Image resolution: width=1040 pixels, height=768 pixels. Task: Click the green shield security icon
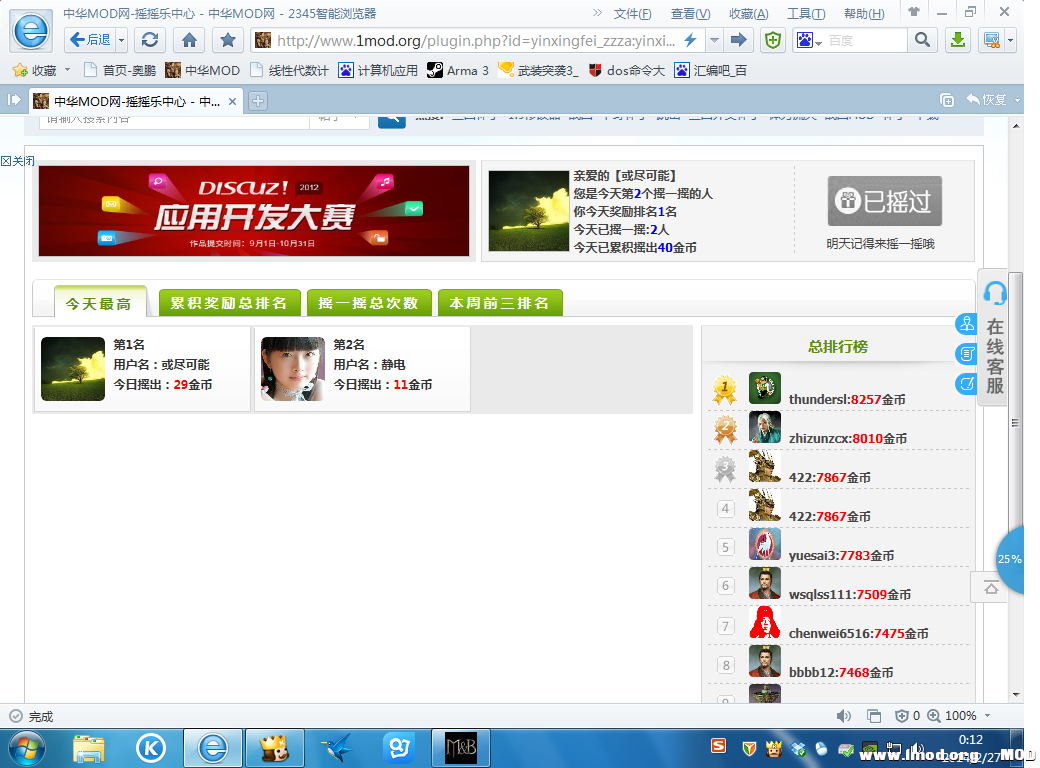click(x=772, y=40)
